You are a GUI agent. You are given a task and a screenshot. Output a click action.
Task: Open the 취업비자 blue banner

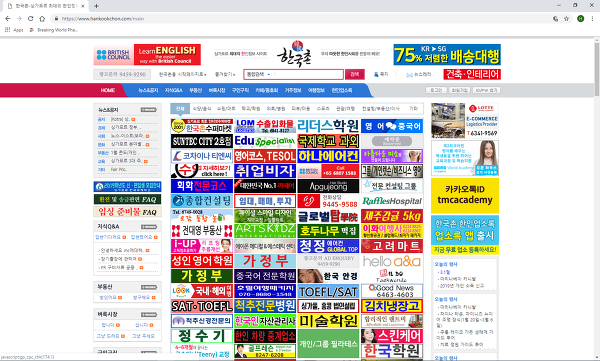(x=265, y=171)
